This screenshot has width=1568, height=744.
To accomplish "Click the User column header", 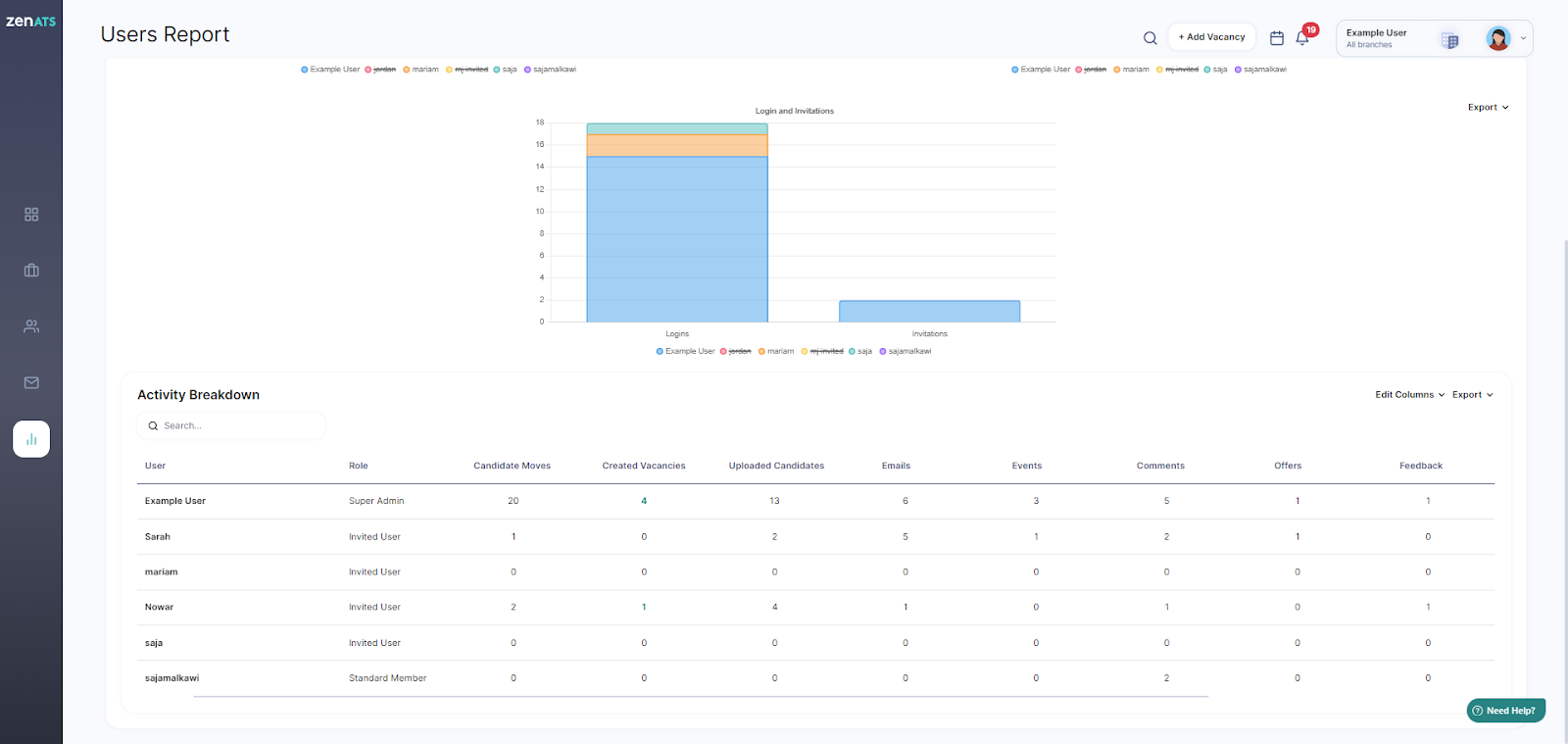I will pos(155,466).
